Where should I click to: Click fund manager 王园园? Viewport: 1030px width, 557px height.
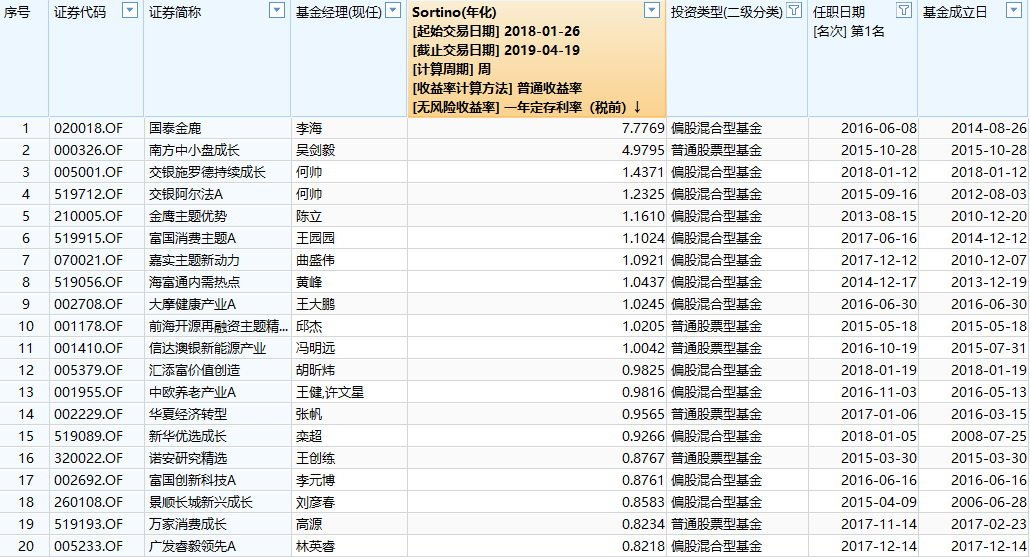315,238
